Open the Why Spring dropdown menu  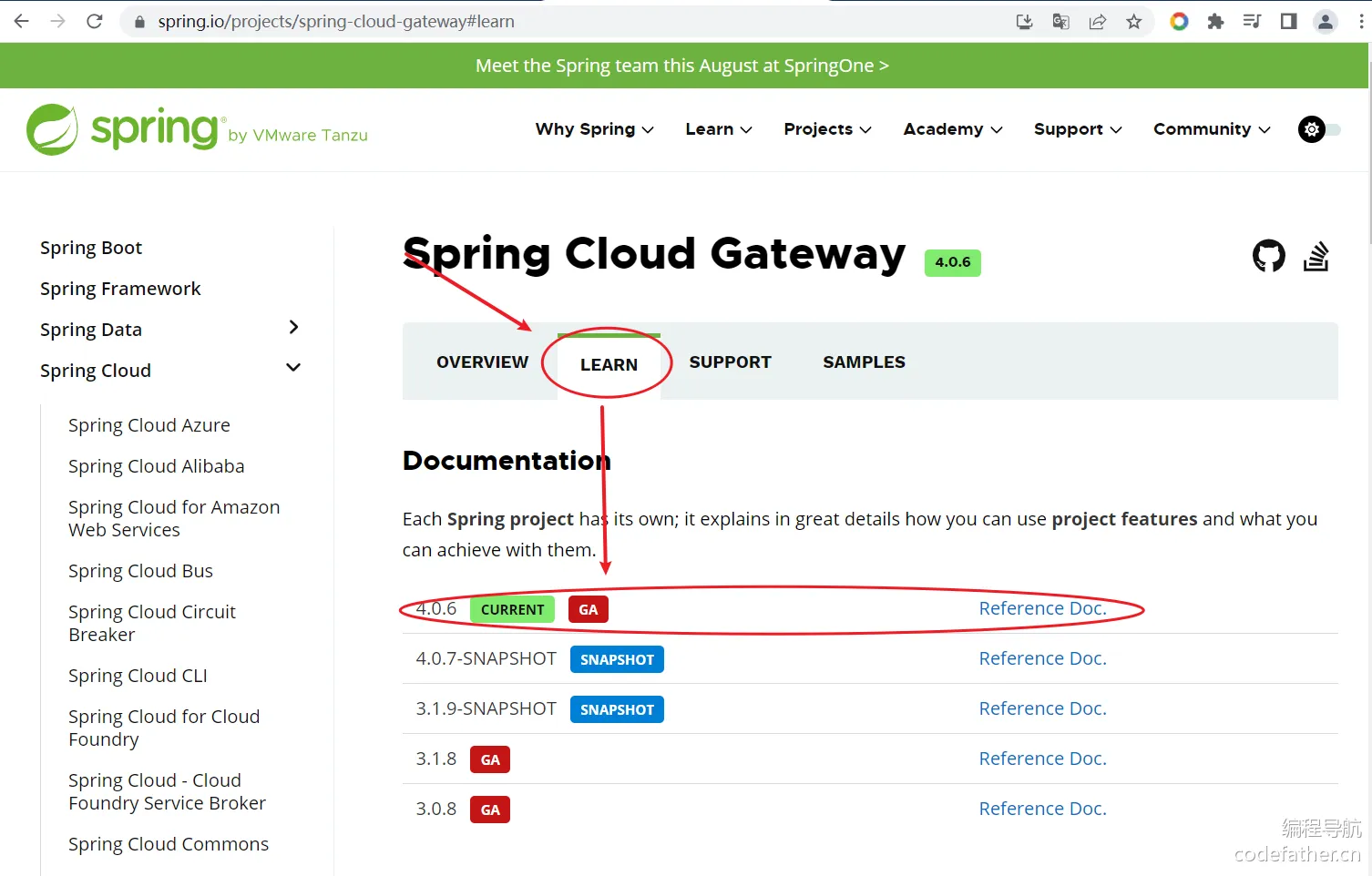point(595,129)
